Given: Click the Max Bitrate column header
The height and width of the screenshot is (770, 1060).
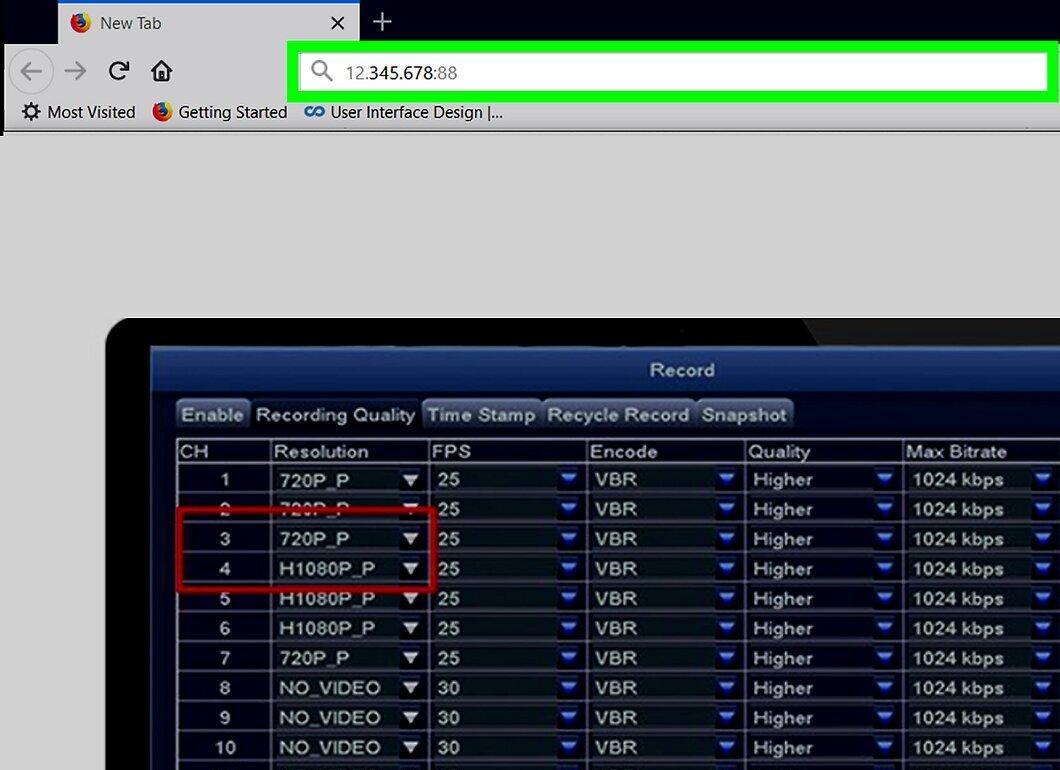Looking at the screenshot, I should point(957,452).
